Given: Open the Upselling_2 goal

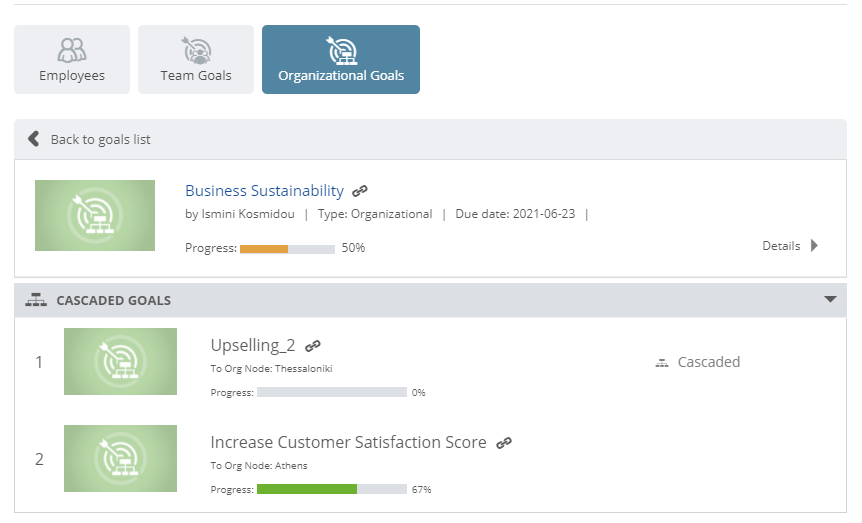Looking at the screenshot, I should pyautogui.click(x=253, y=345).
